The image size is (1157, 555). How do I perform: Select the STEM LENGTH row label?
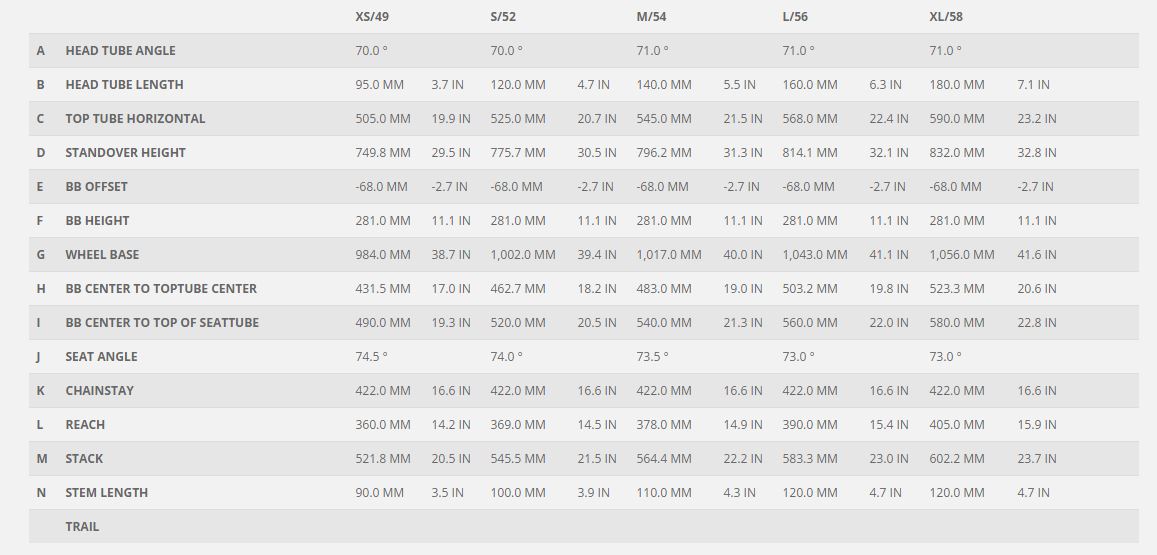coord(106,493)
